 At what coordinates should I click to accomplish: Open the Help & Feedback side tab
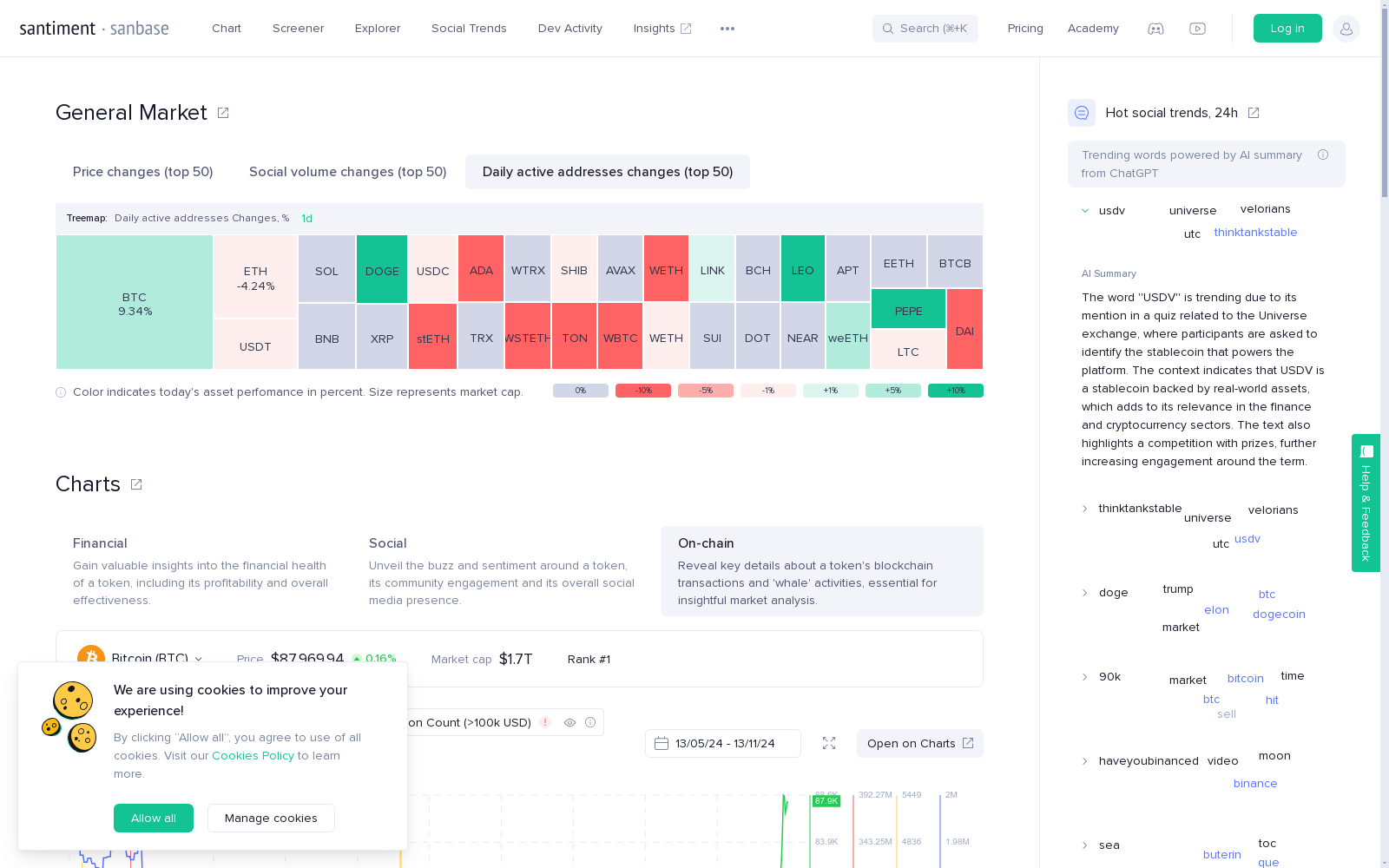(x=1366, y=503)
